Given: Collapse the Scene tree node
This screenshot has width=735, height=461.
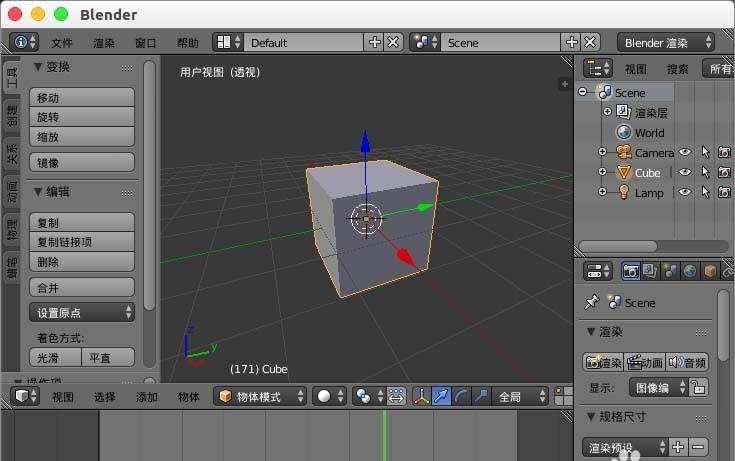Looking at the screenshot, I should click(583, 91).
